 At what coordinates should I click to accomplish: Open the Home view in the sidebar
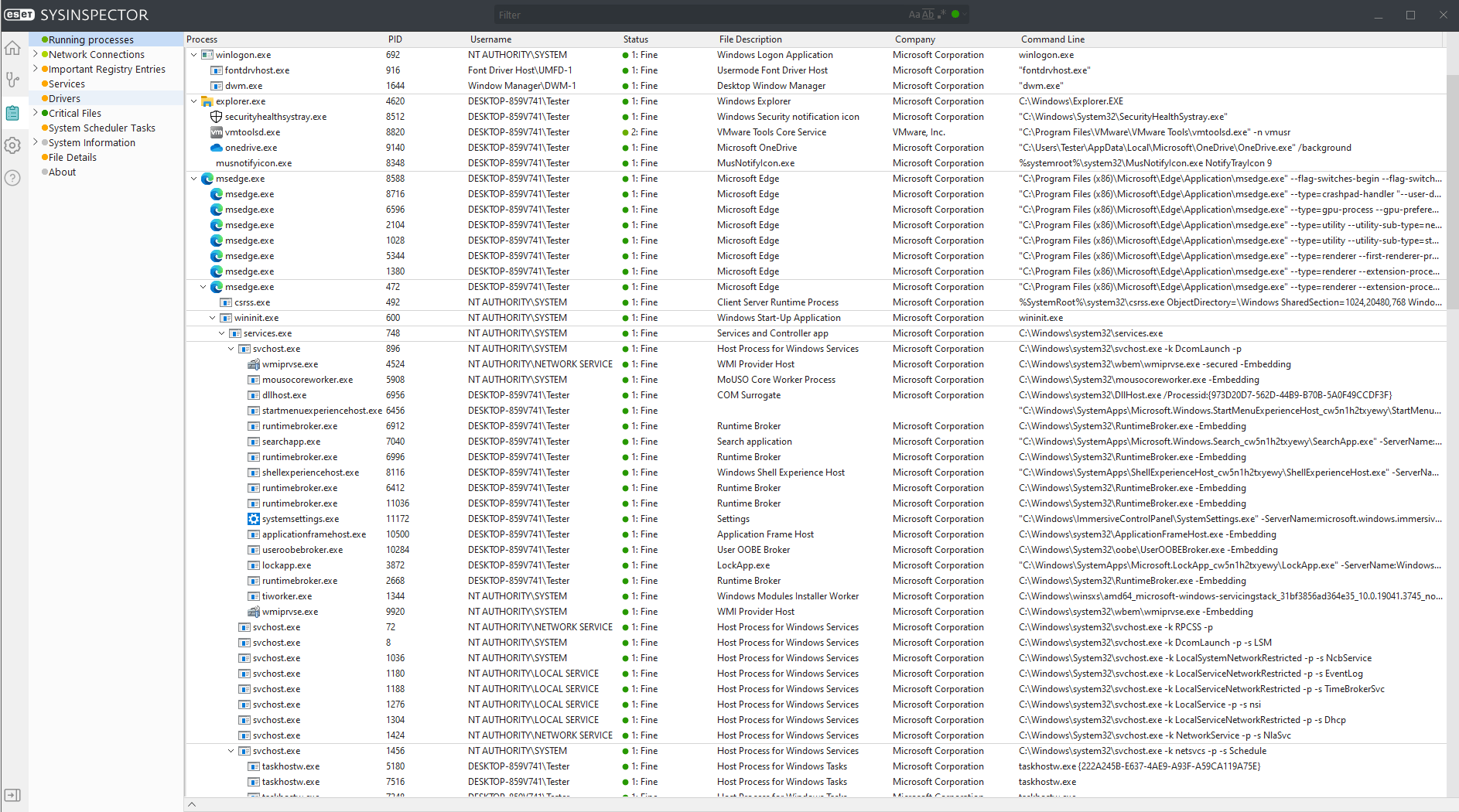(12, 49)
